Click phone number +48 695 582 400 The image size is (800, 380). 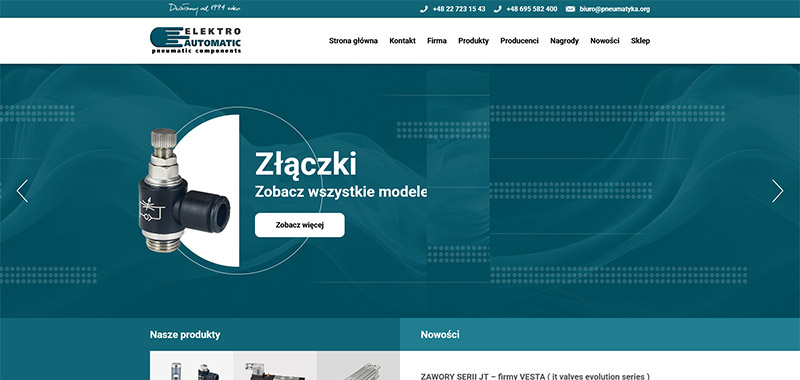pos(532,9)
